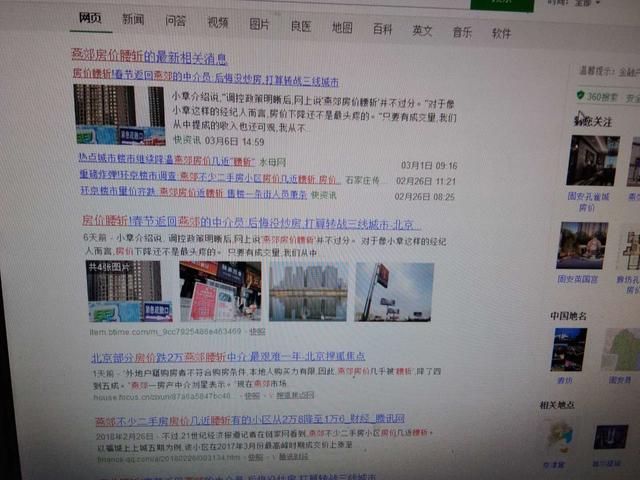Click the storefront signs thumbnail
The width and height of the screenshot is (640, 480).
tap(220, 291)
